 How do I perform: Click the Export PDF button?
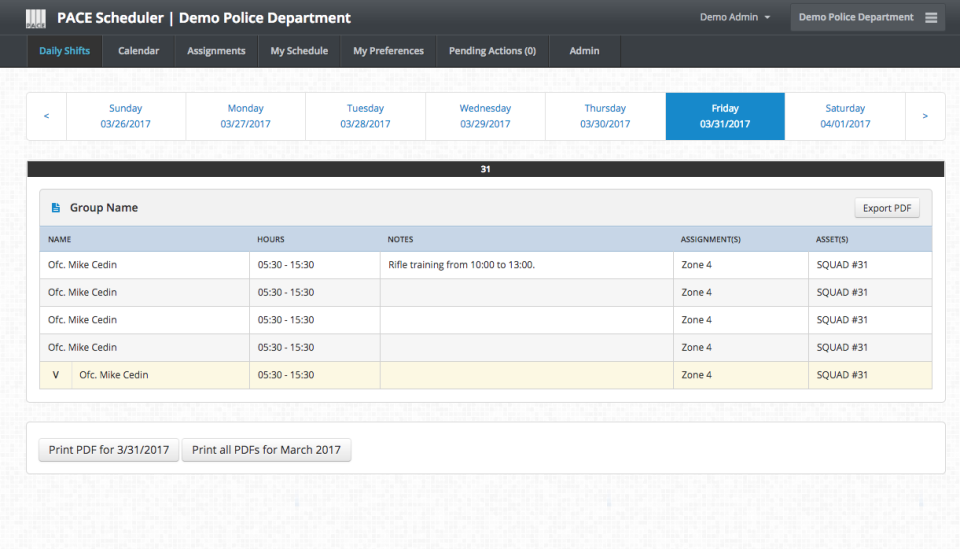point(887,208)
